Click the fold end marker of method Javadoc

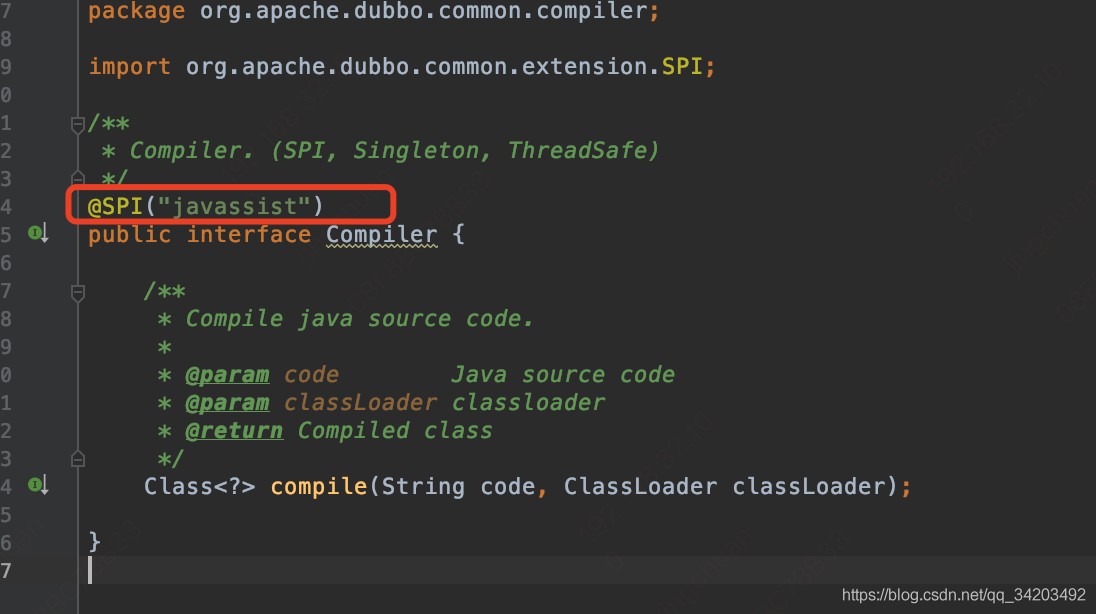(78, 459)
